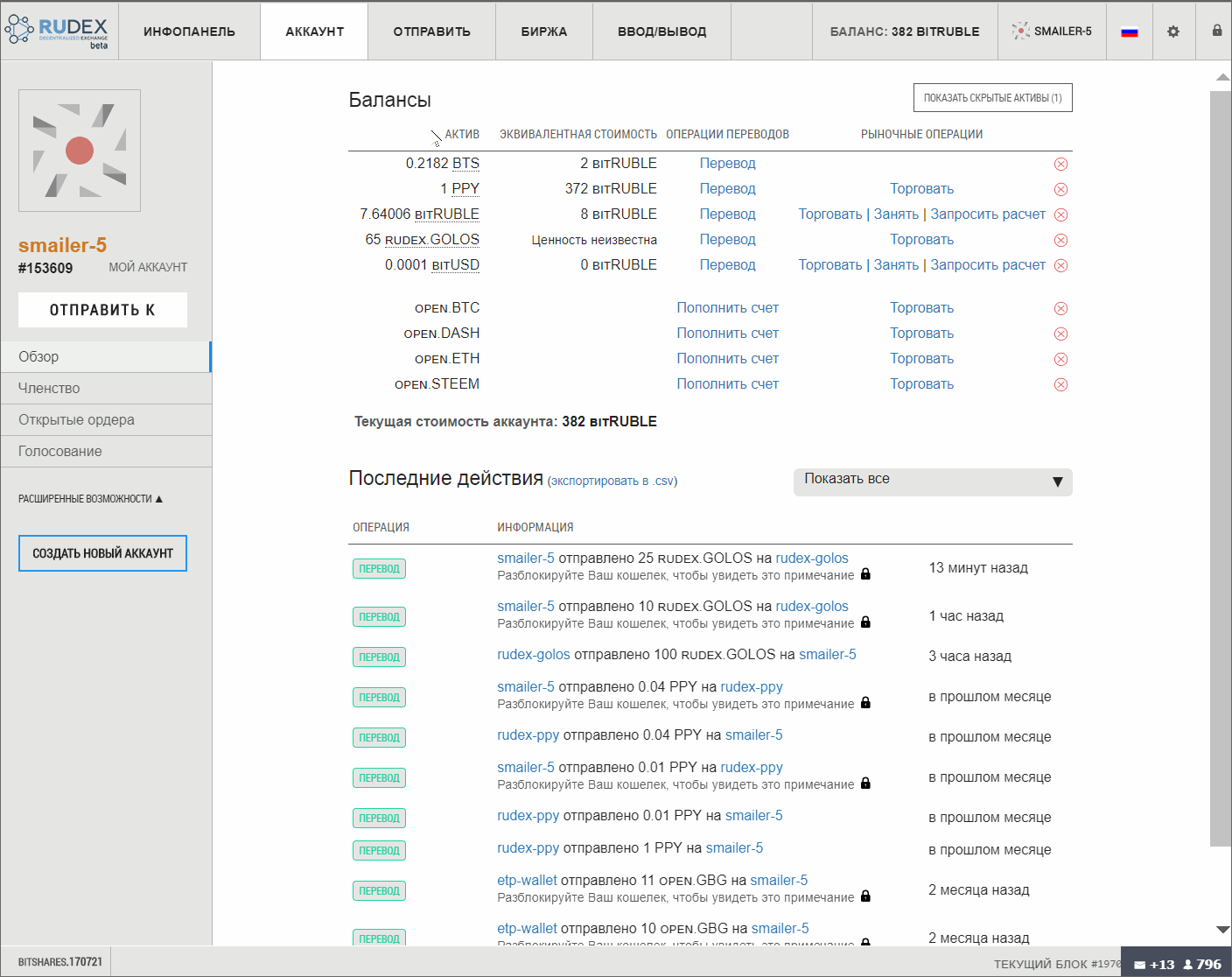This screenshot has width=1232, height=977.
Task: Open 'Показать все' filter dropdown
Action: (x=933, y=481)
